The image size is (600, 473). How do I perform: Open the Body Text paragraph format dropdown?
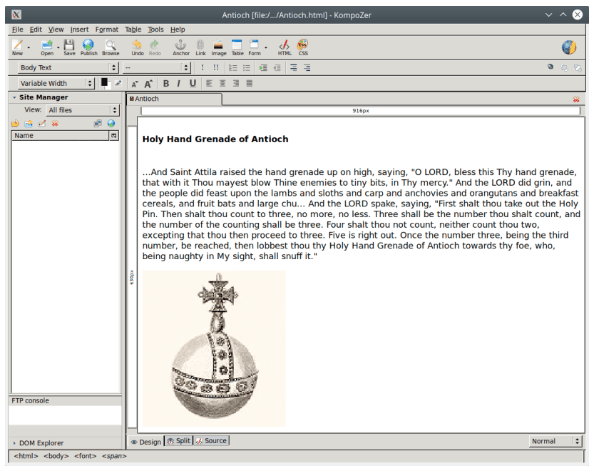68,68
